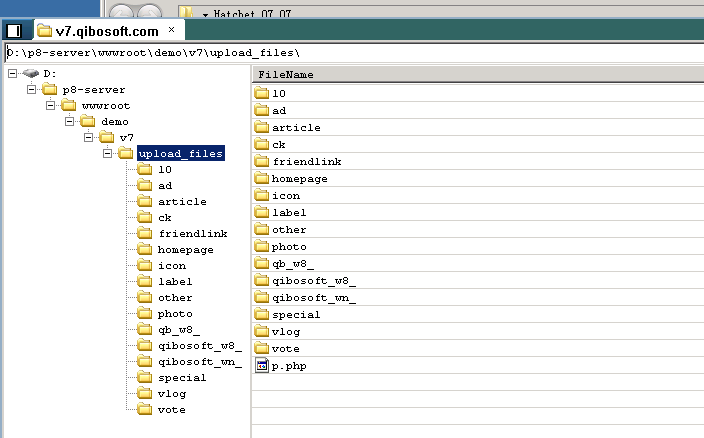Viewport: 704px width, 438px height.
Task: Collapse the demo tree node
Action: pos(68,122)
